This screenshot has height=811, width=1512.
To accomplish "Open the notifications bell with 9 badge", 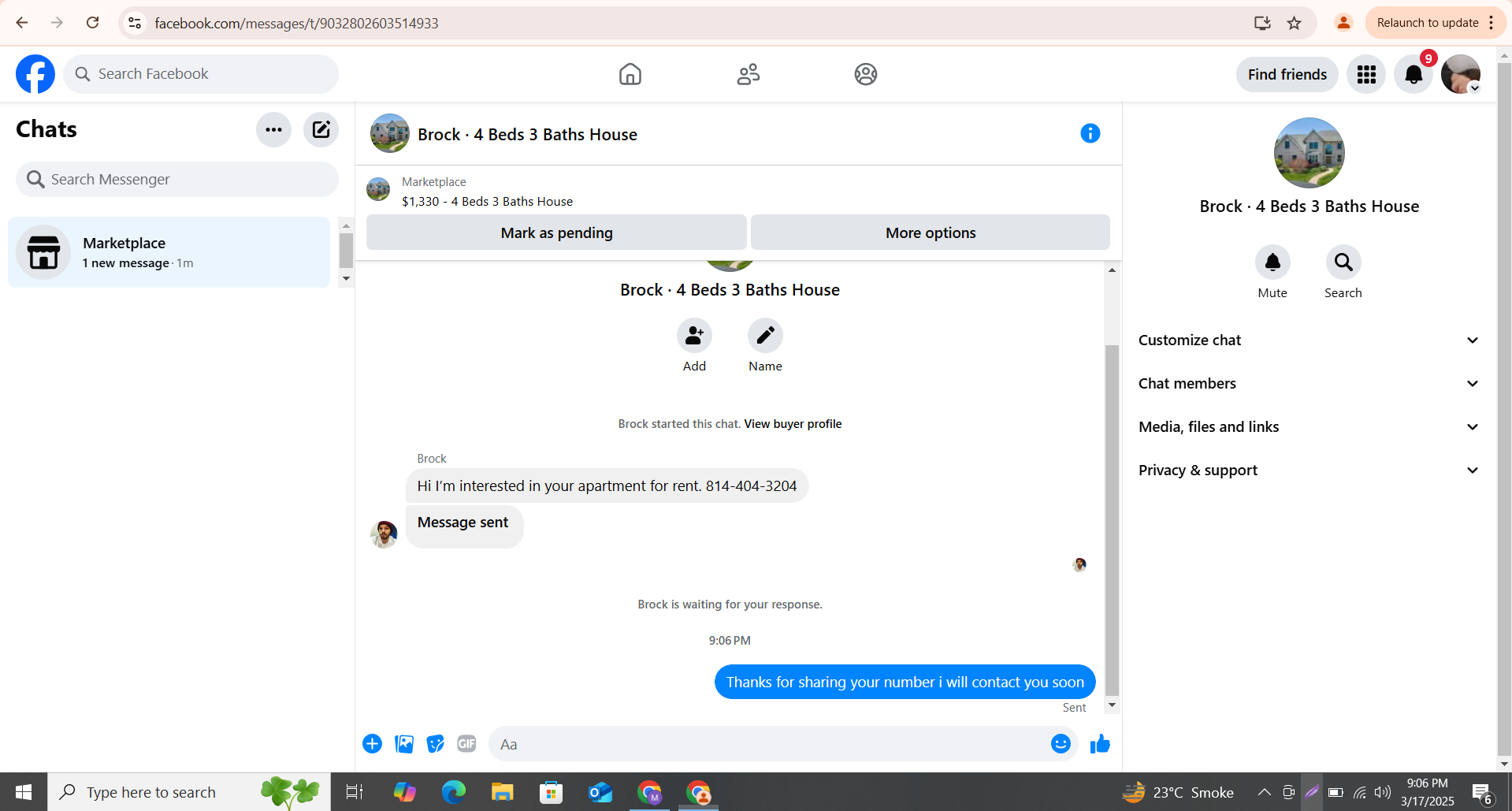I will [1414, 74].
